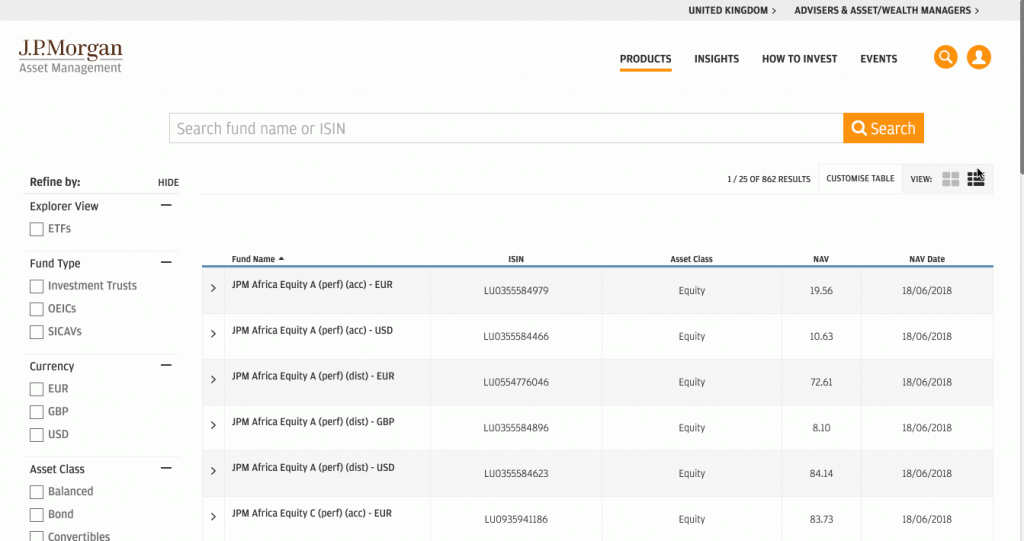Select the USD currency checkbox
The height and width of the screenshot is (541, 1024).
(x=37, y=435)
